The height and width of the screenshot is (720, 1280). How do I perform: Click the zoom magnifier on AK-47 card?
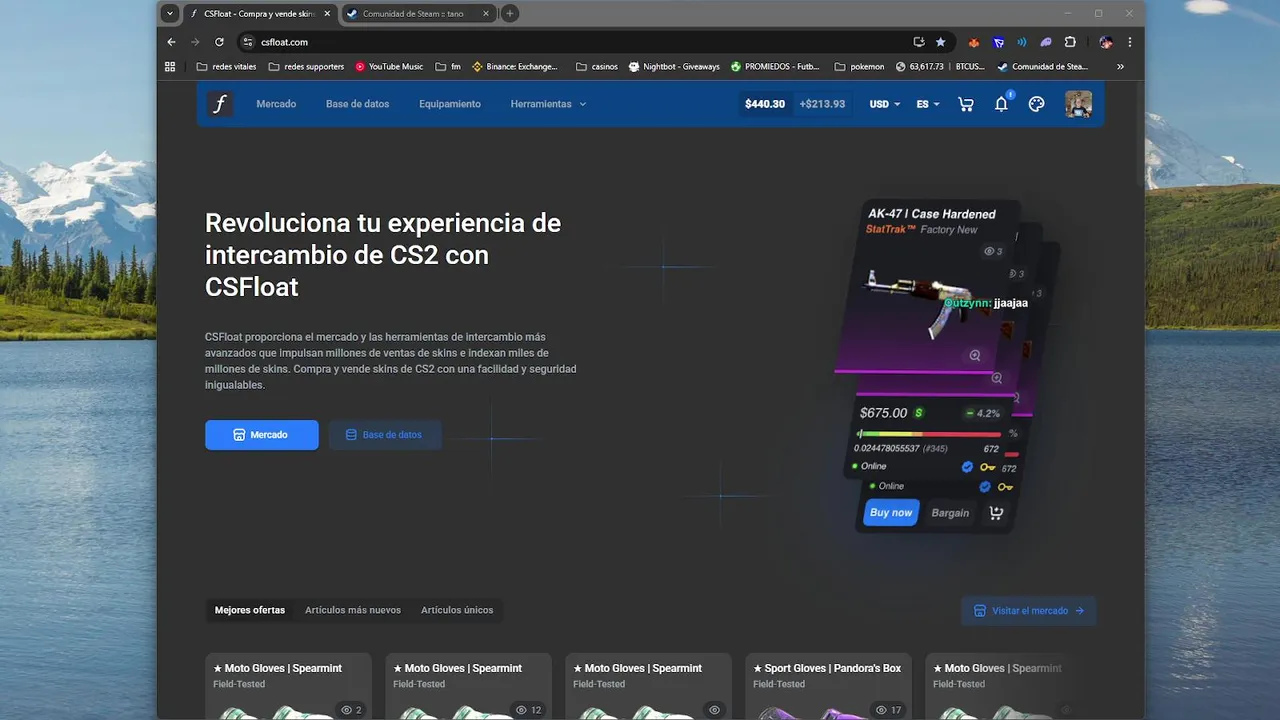[974, 355]
